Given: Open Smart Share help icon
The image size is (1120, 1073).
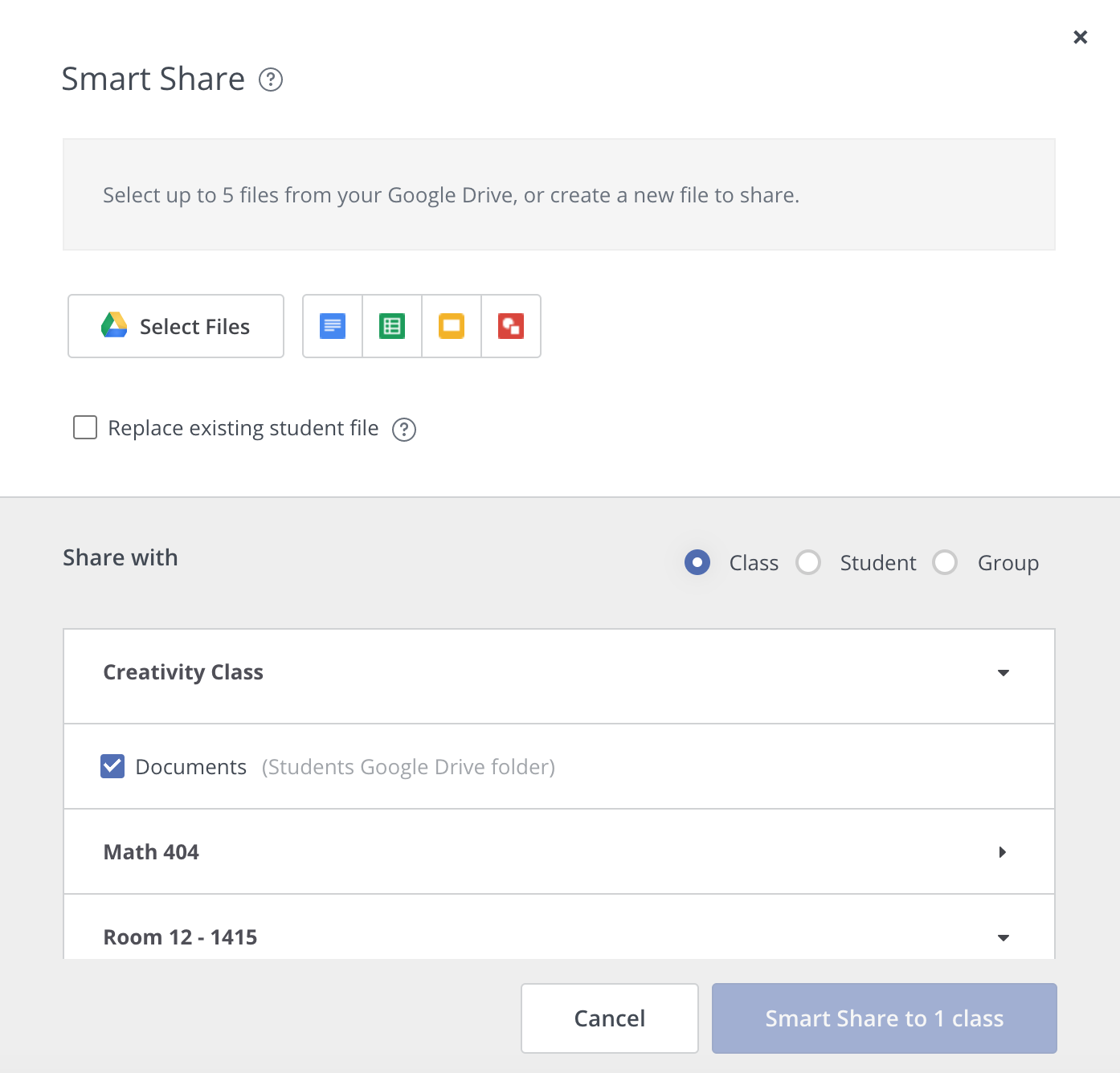Looking at the screenshot, I should click(271, 80).
